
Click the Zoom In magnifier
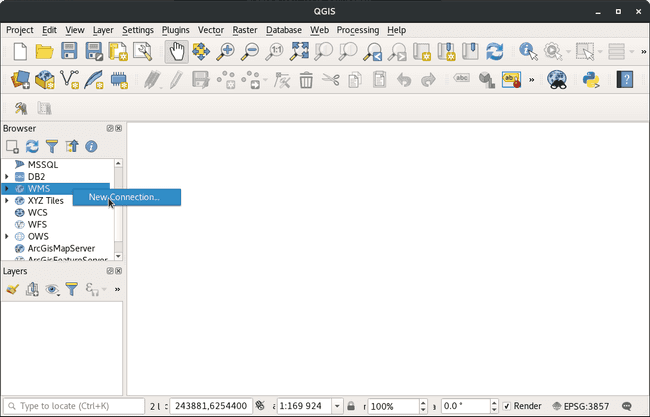[226, 52]
